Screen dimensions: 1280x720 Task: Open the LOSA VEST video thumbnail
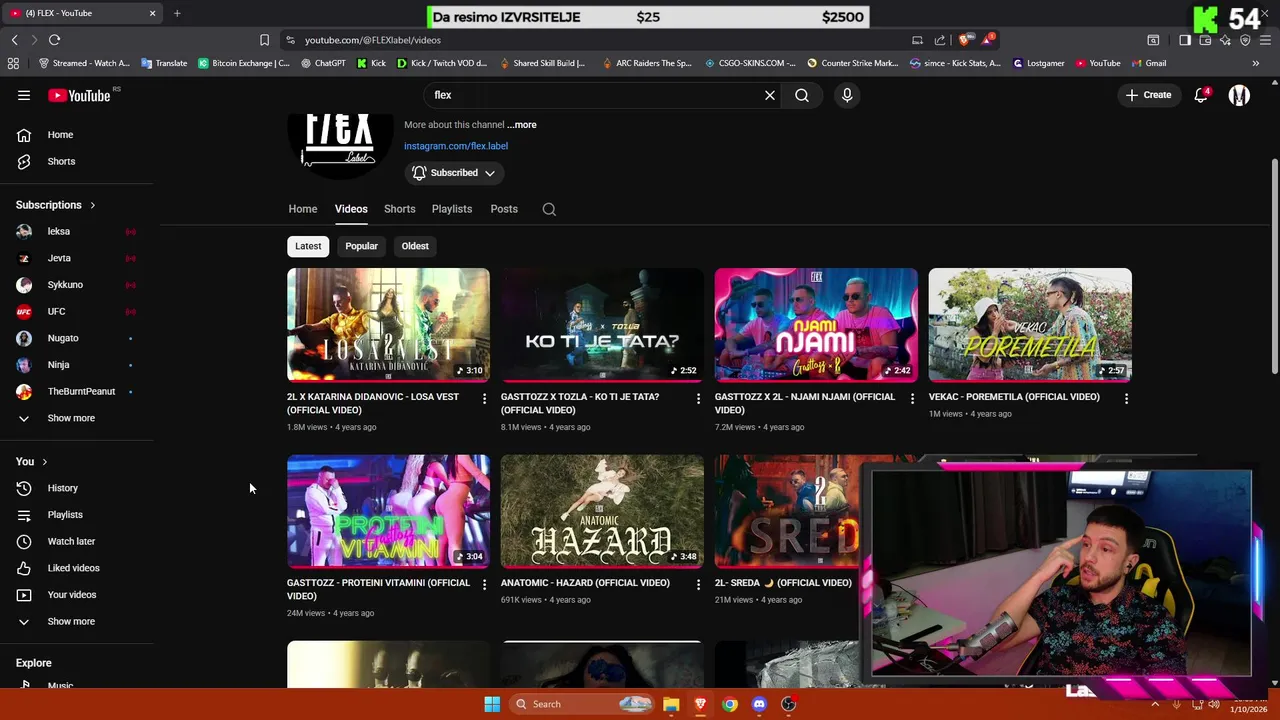pyautogui.click(x=388, y=325)
